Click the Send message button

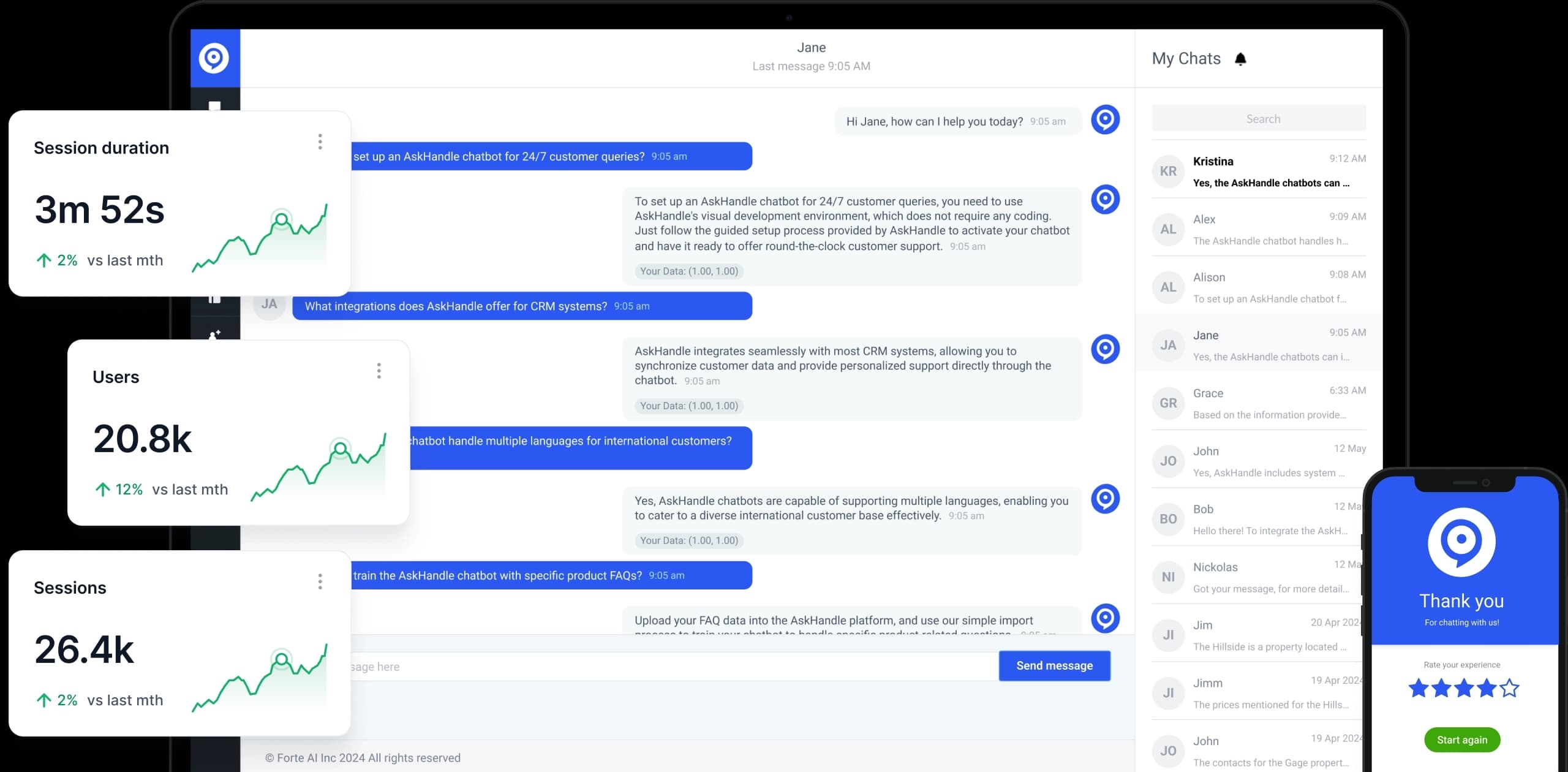1054,665
